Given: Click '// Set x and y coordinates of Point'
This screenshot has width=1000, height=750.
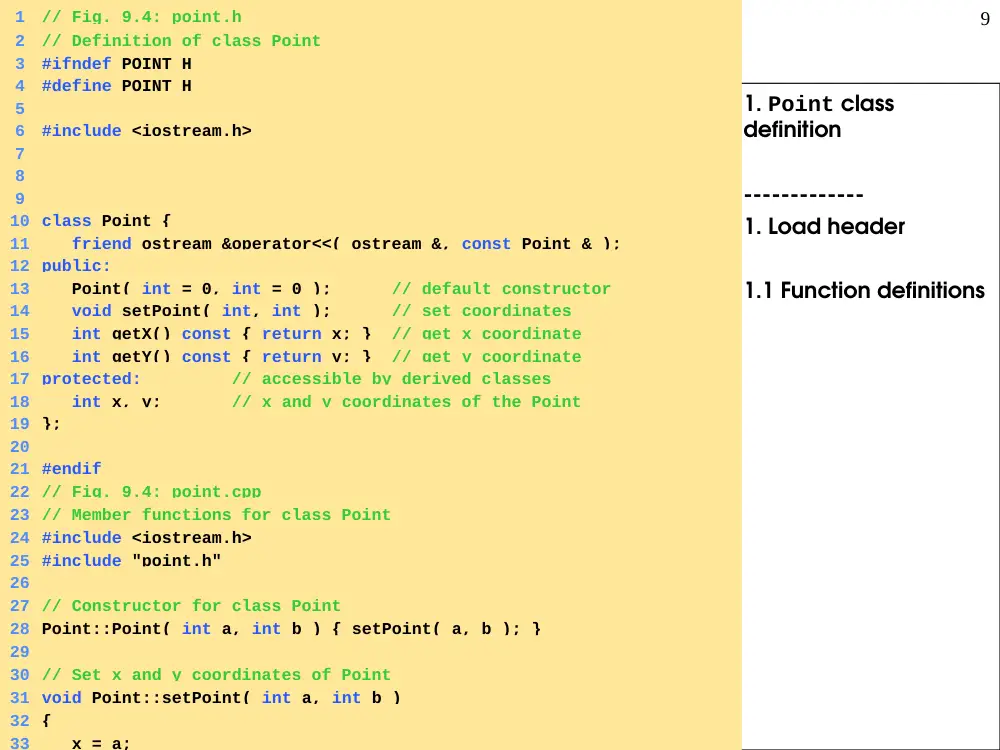Looking at the screenshot, I should pos(216,675).
